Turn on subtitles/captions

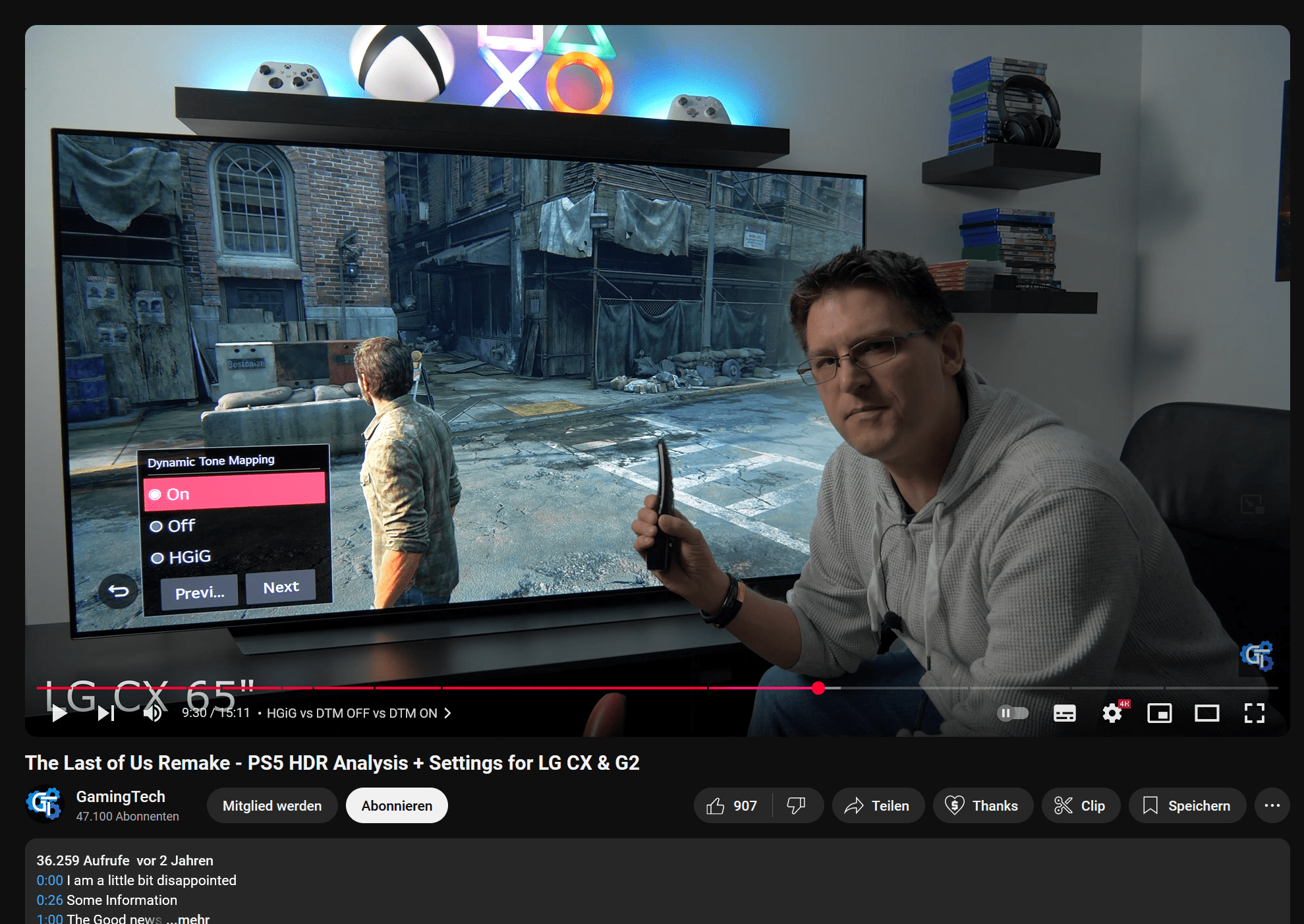coord(1064,713)
